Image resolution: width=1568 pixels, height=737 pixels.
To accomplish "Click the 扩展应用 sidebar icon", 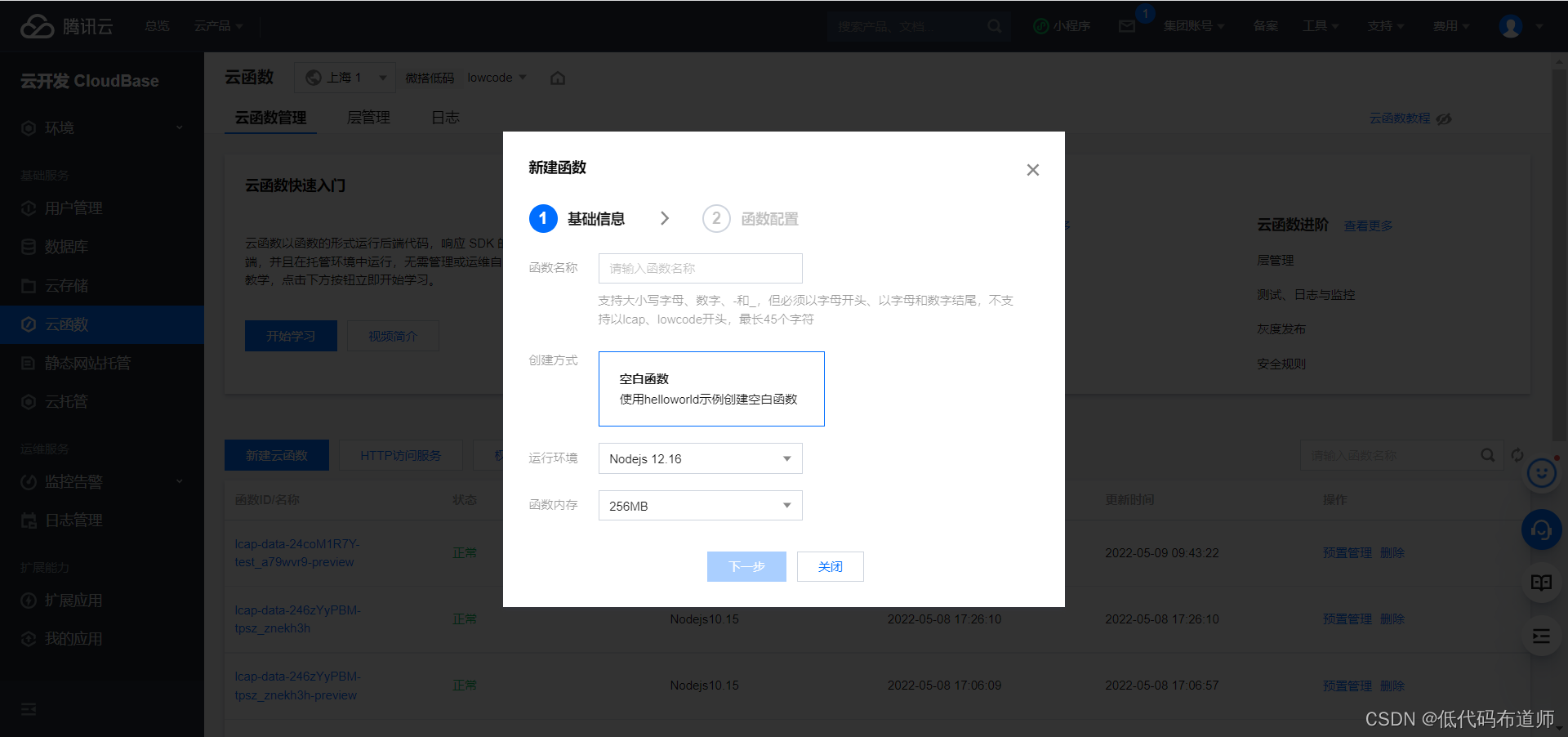I will pos(29,601).
